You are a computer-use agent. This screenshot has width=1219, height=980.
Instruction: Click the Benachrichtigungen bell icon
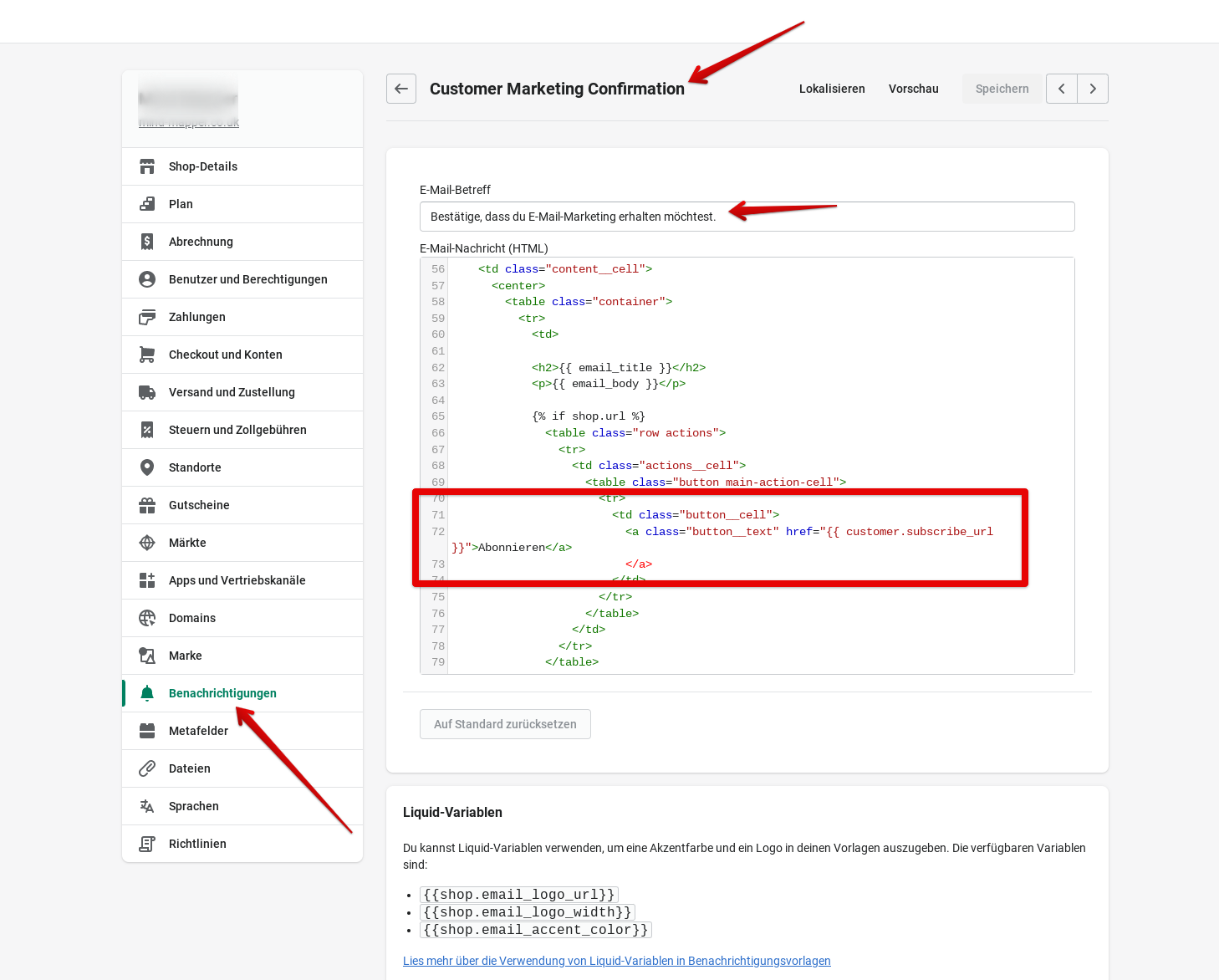tap(147, 693)
